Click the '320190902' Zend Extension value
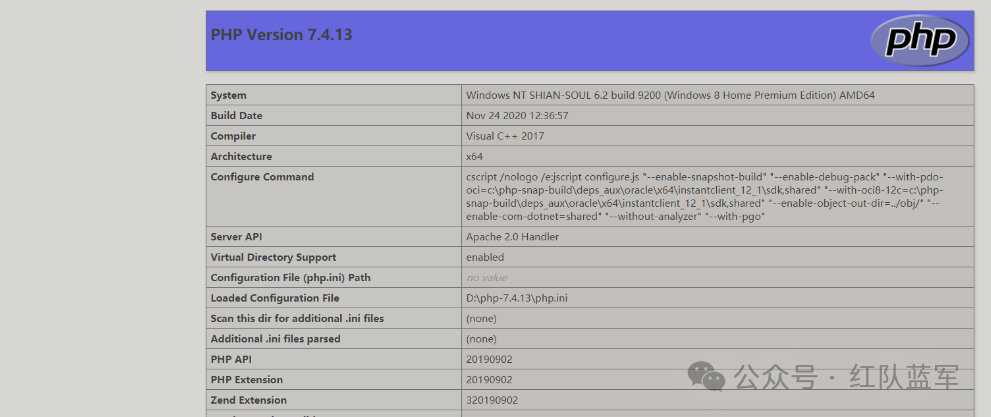 pyautogui.click(x=492, y=399)
